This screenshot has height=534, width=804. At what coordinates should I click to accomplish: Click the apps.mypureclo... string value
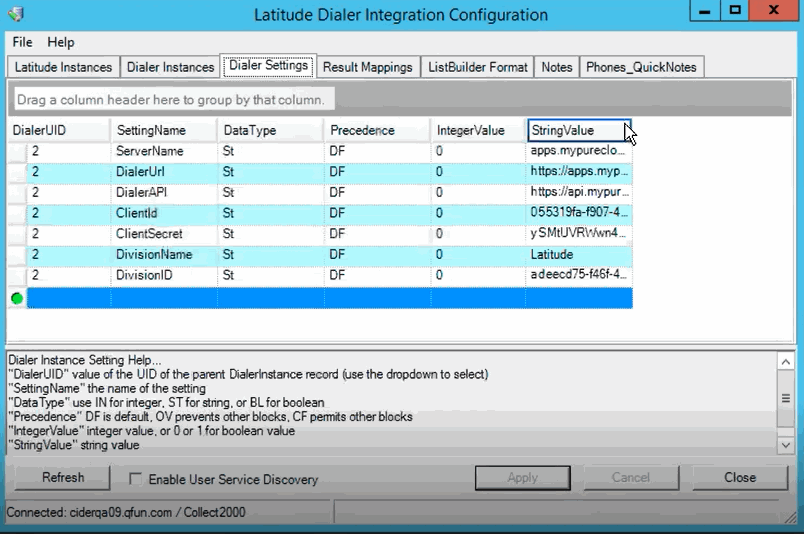click(579, 151)
